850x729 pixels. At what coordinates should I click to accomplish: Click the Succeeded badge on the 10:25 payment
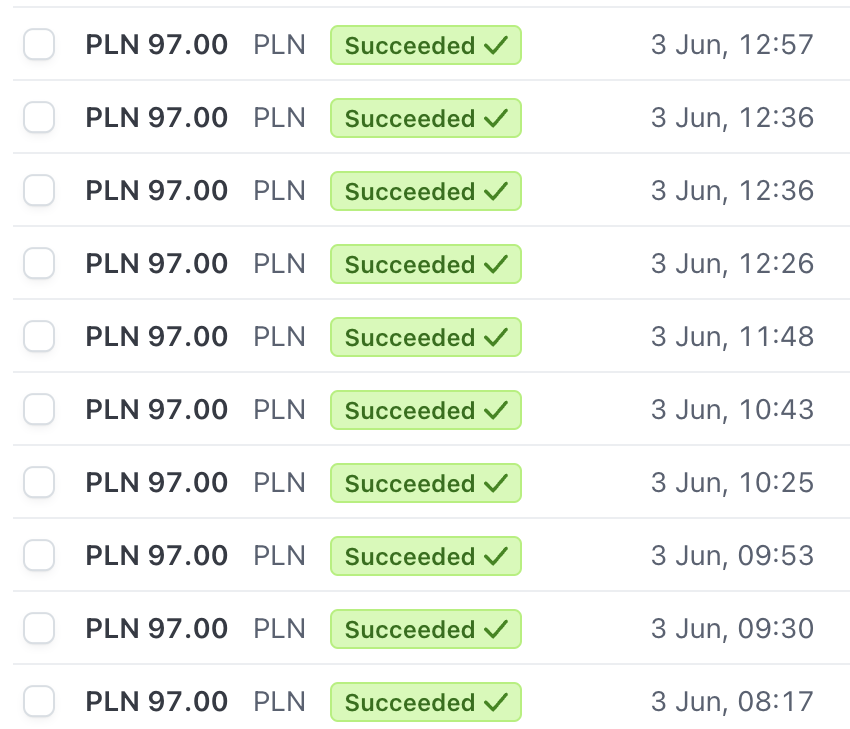point(425,483)
